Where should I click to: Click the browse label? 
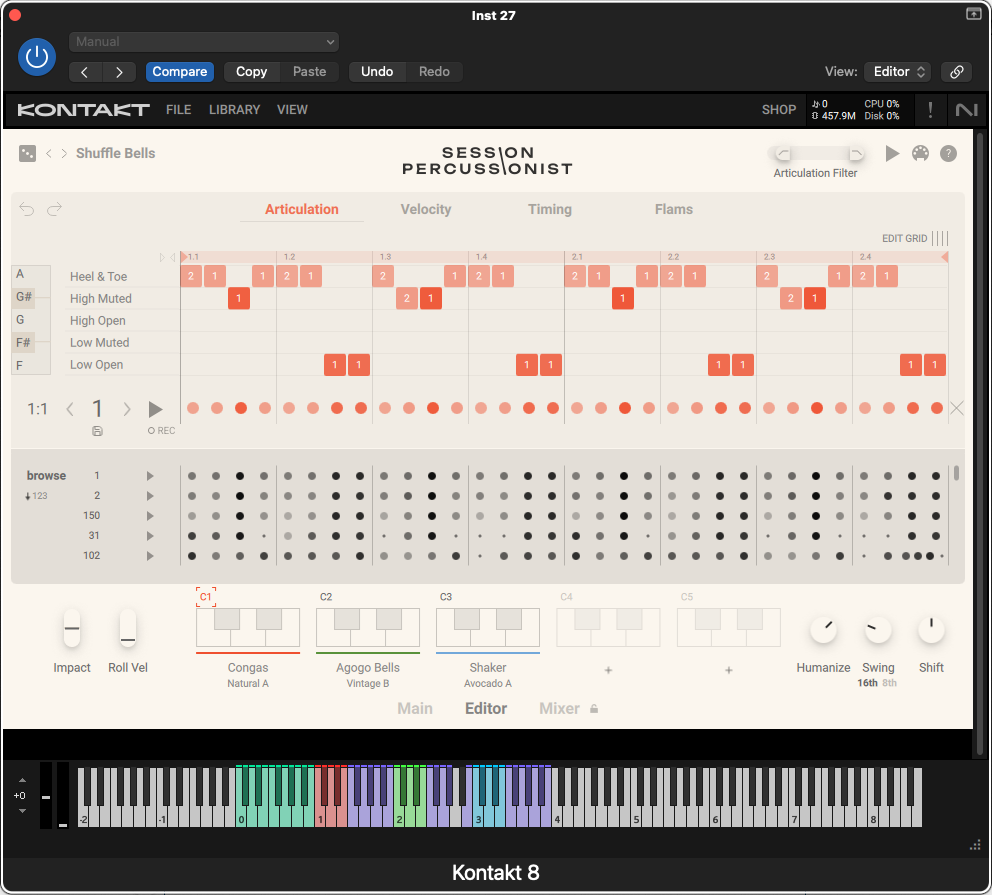46,476
